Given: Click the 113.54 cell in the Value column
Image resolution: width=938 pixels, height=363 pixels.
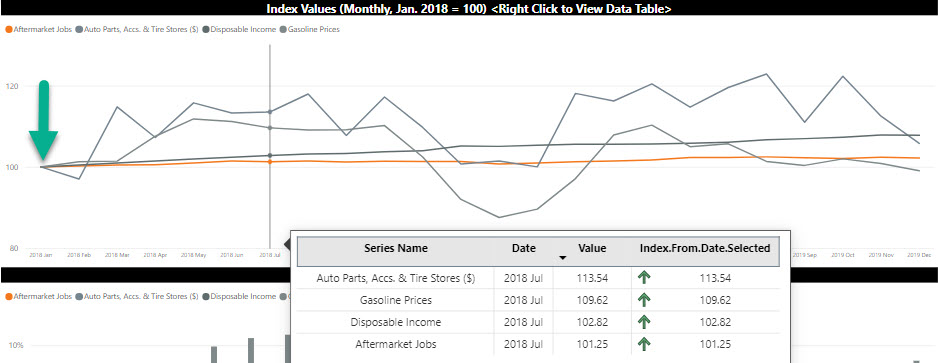Looking at the screenshot, I should (x=592, y=278).
